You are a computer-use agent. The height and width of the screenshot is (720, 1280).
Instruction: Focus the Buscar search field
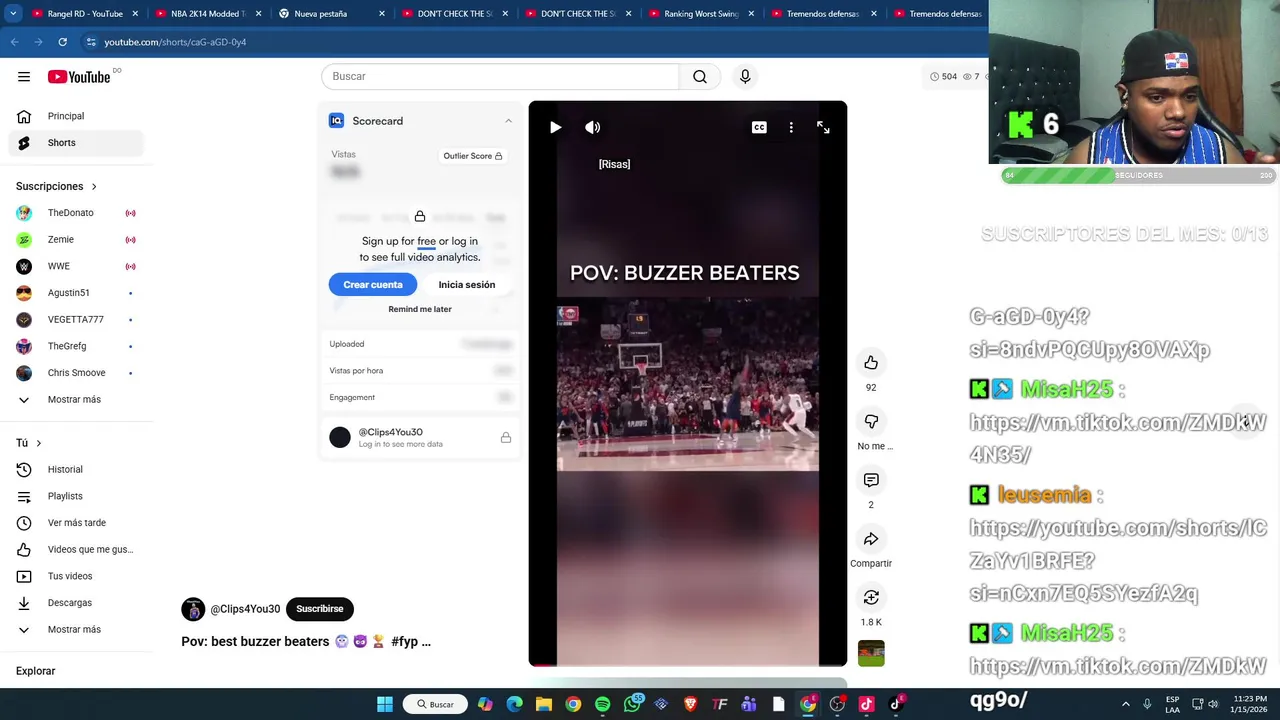[x=500, y=77]
